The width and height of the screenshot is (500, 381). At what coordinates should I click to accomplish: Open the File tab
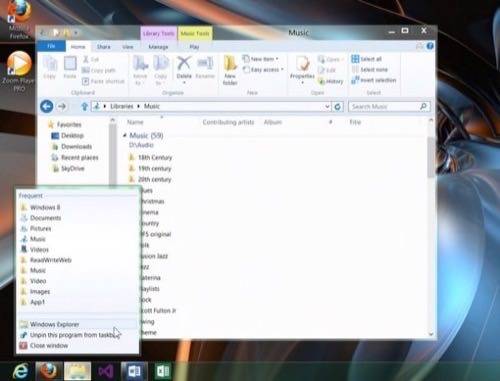tap(51, 46)
